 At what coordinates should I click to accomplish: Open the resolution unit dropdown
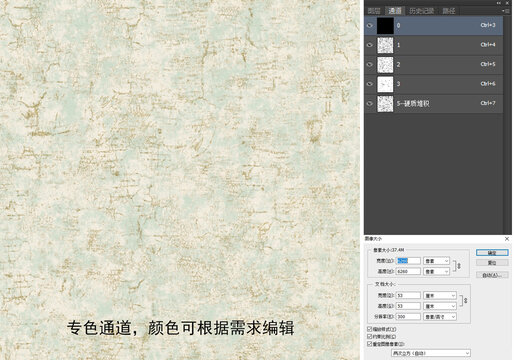[x=440, y=317]
